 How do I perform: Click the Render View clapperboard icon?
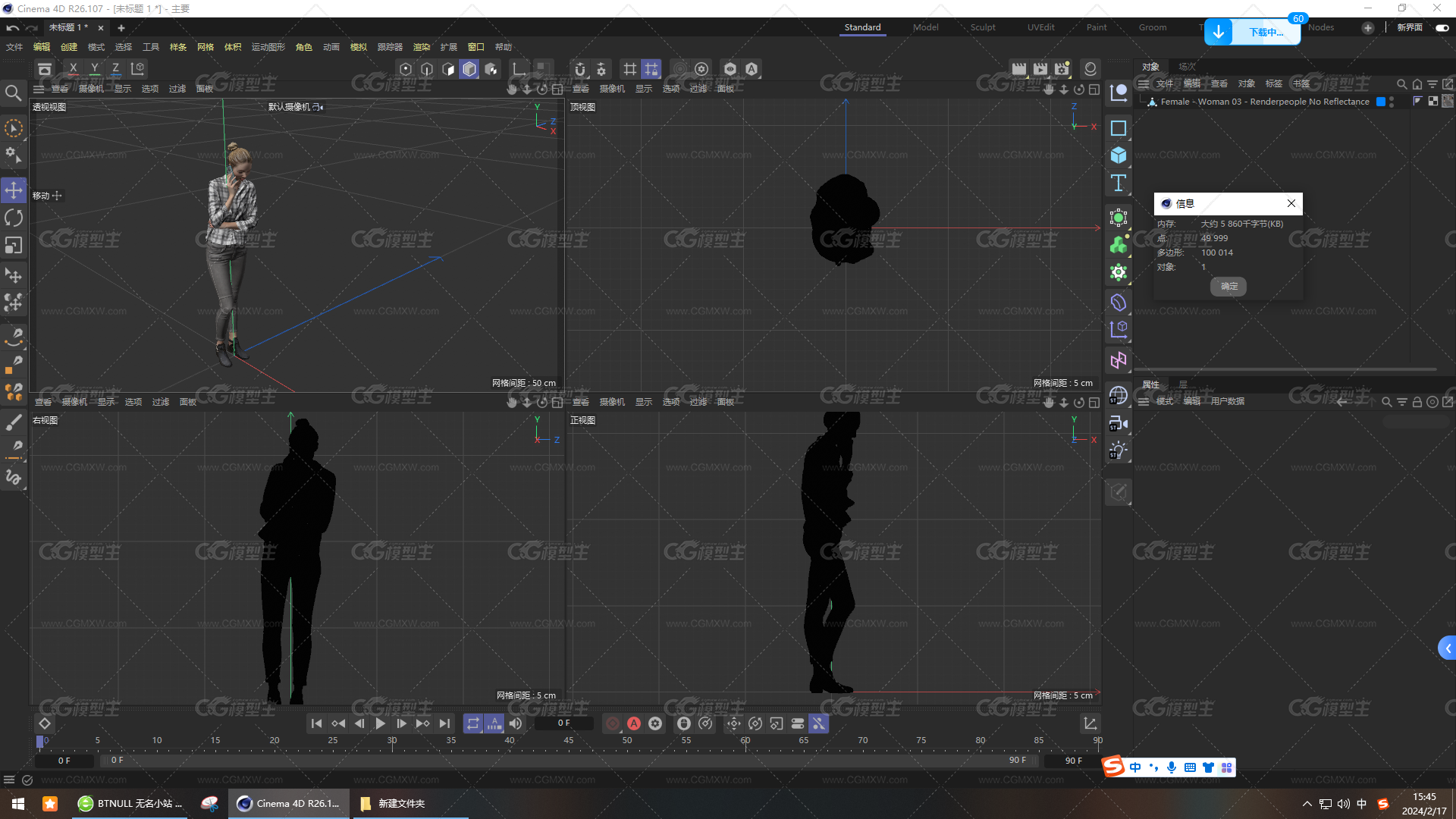tap(1019, 69)
